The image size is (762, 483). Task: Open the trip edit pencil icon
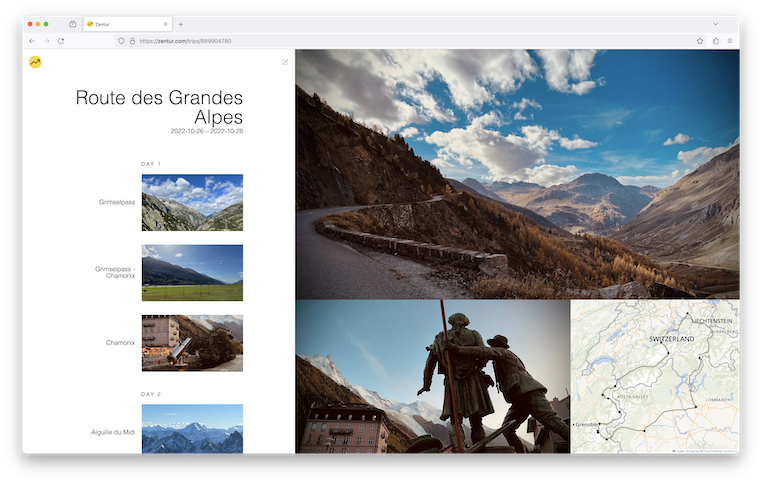pyautogui.click(x=285, y=62)
